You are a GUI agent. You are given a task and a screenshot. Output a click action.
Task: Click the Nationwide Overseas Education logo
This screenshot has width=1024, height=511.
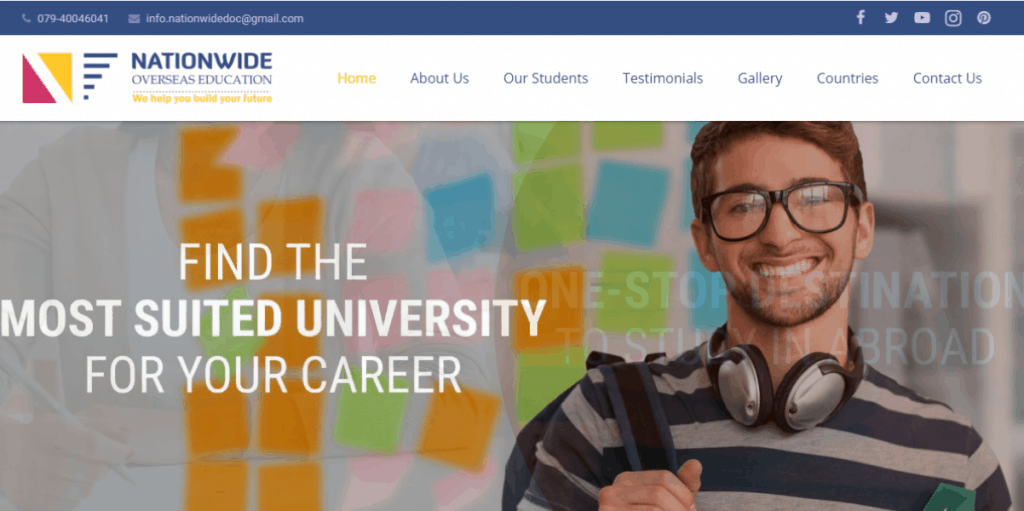point(147,78)
